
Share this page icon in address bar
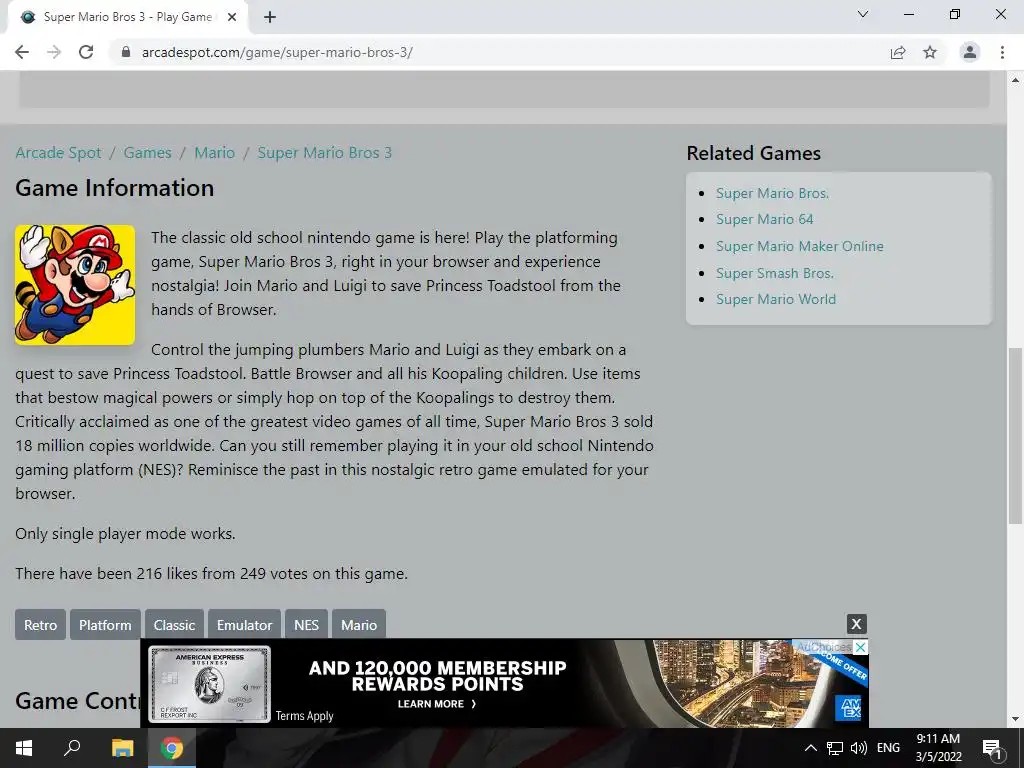tap(898, 52)
